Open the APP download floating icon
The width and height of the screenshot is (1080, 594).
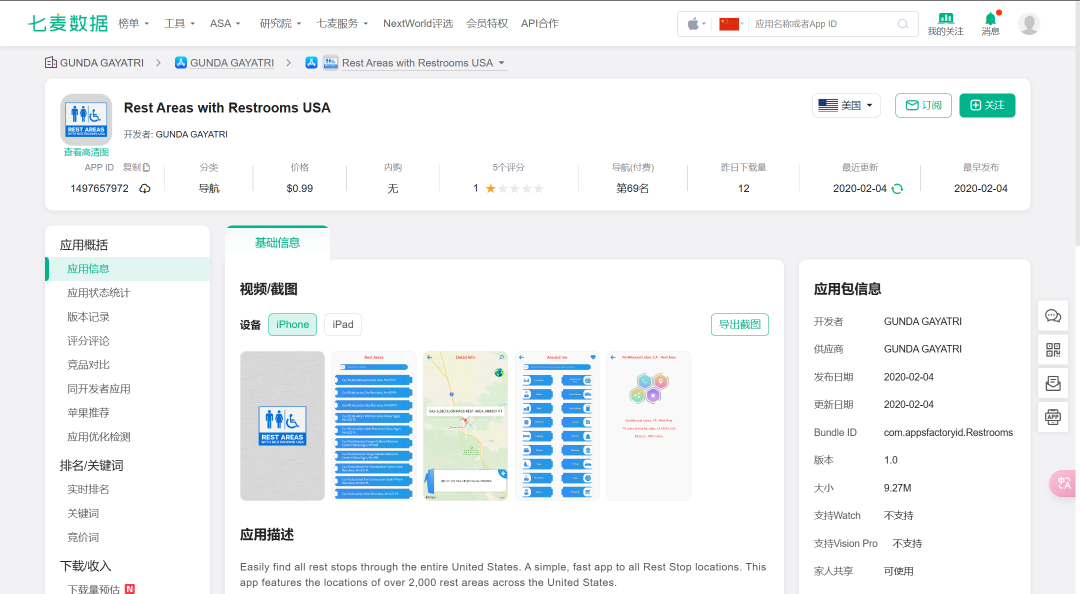pos(1052,417)
